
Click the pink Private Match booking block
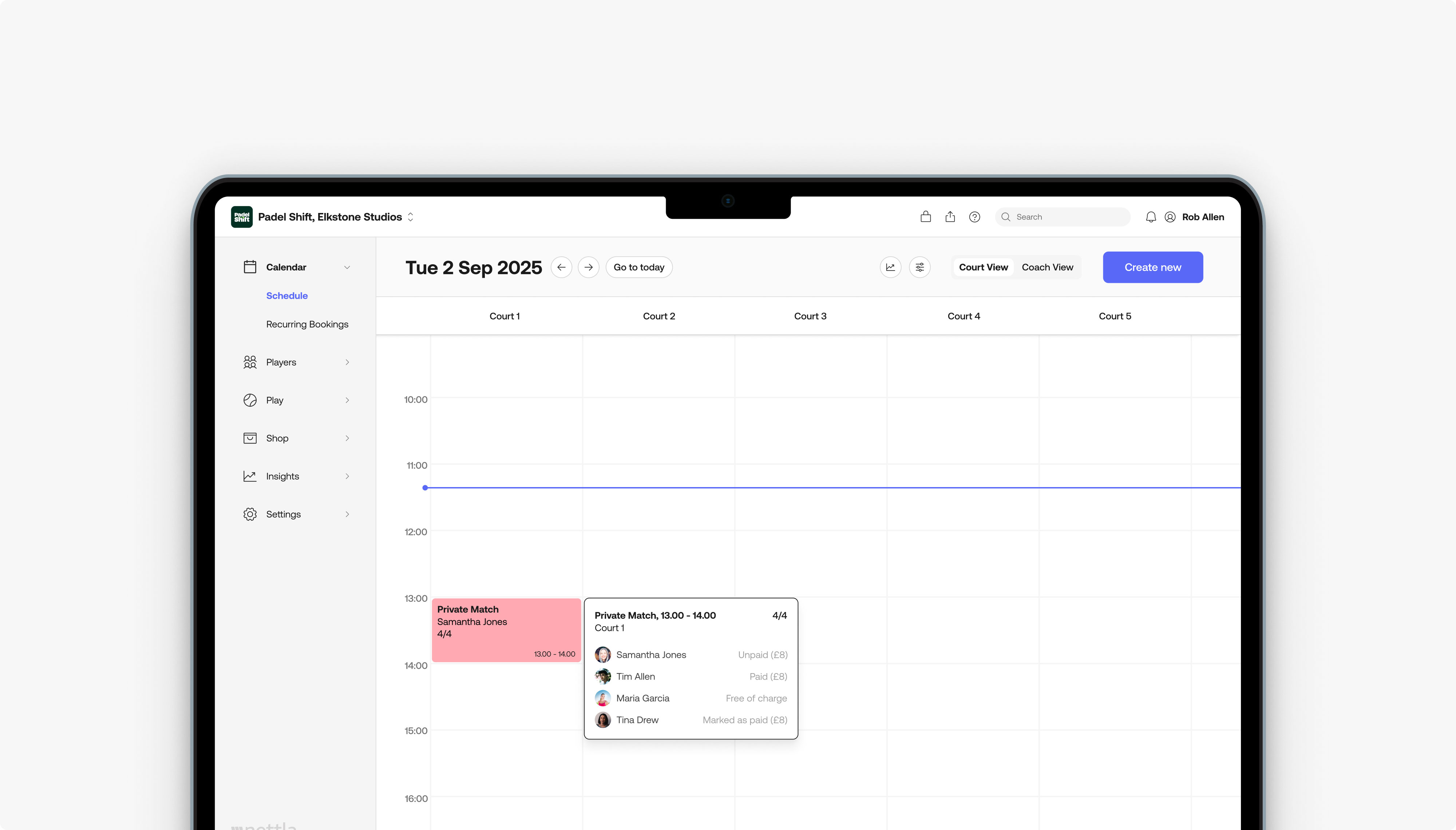[506, 630]
